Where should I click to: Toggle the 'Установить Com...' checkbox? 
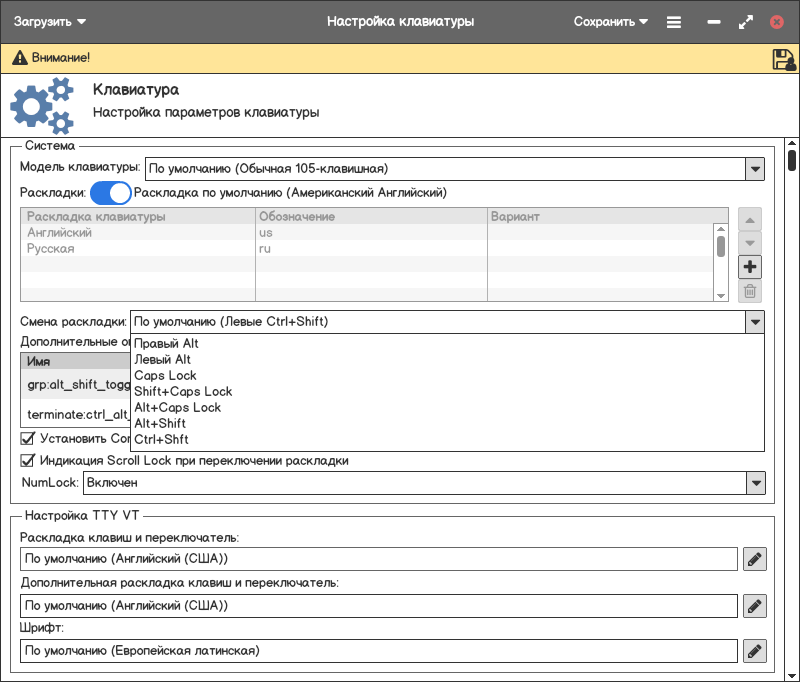coord(28,438)
